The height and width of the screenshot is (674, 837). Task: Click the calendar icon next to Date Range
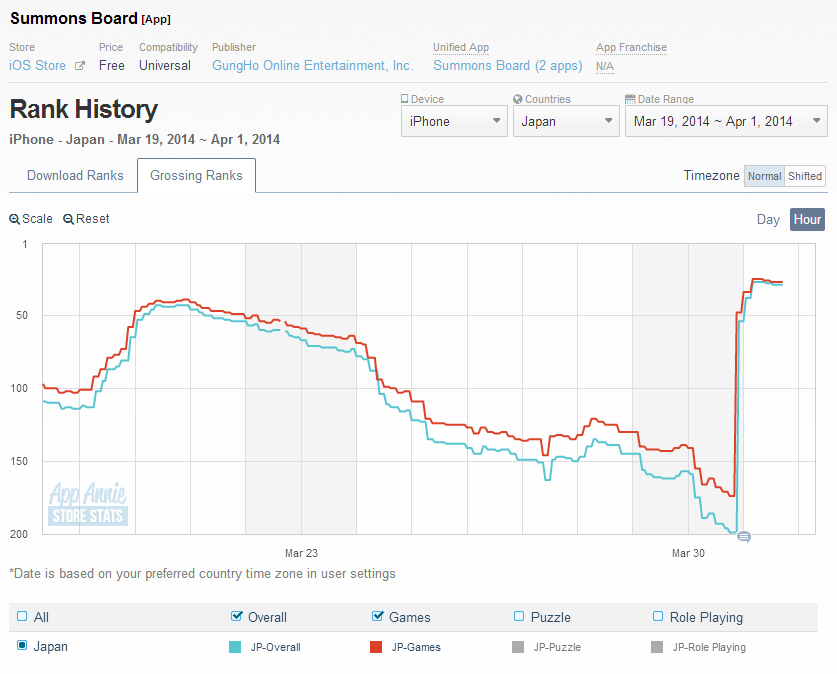coord(629,99)
